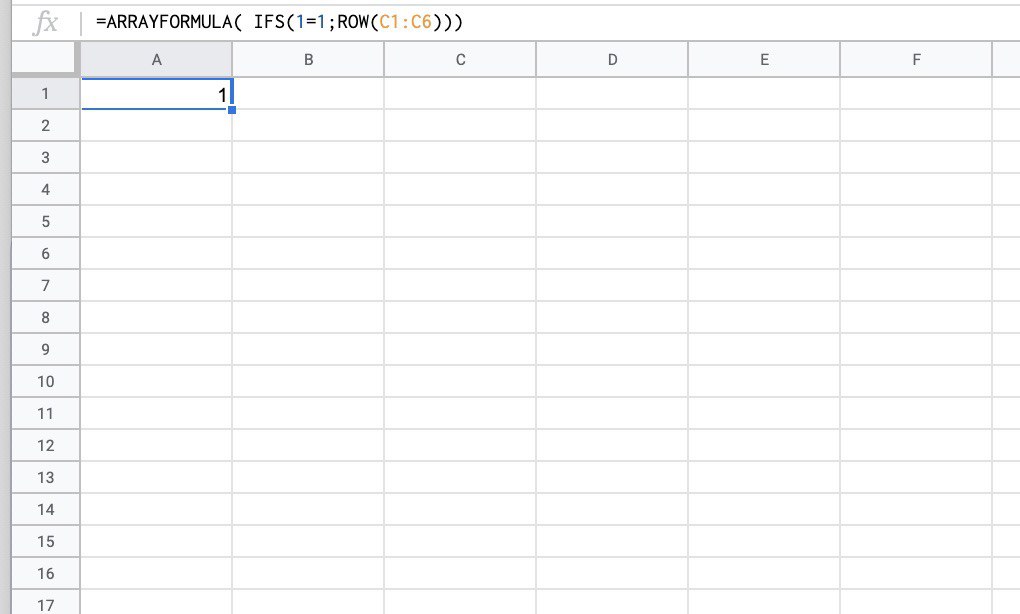Screen dimensions: 1020x614
Task: Select row 9 header
Action: pos(46,349)
